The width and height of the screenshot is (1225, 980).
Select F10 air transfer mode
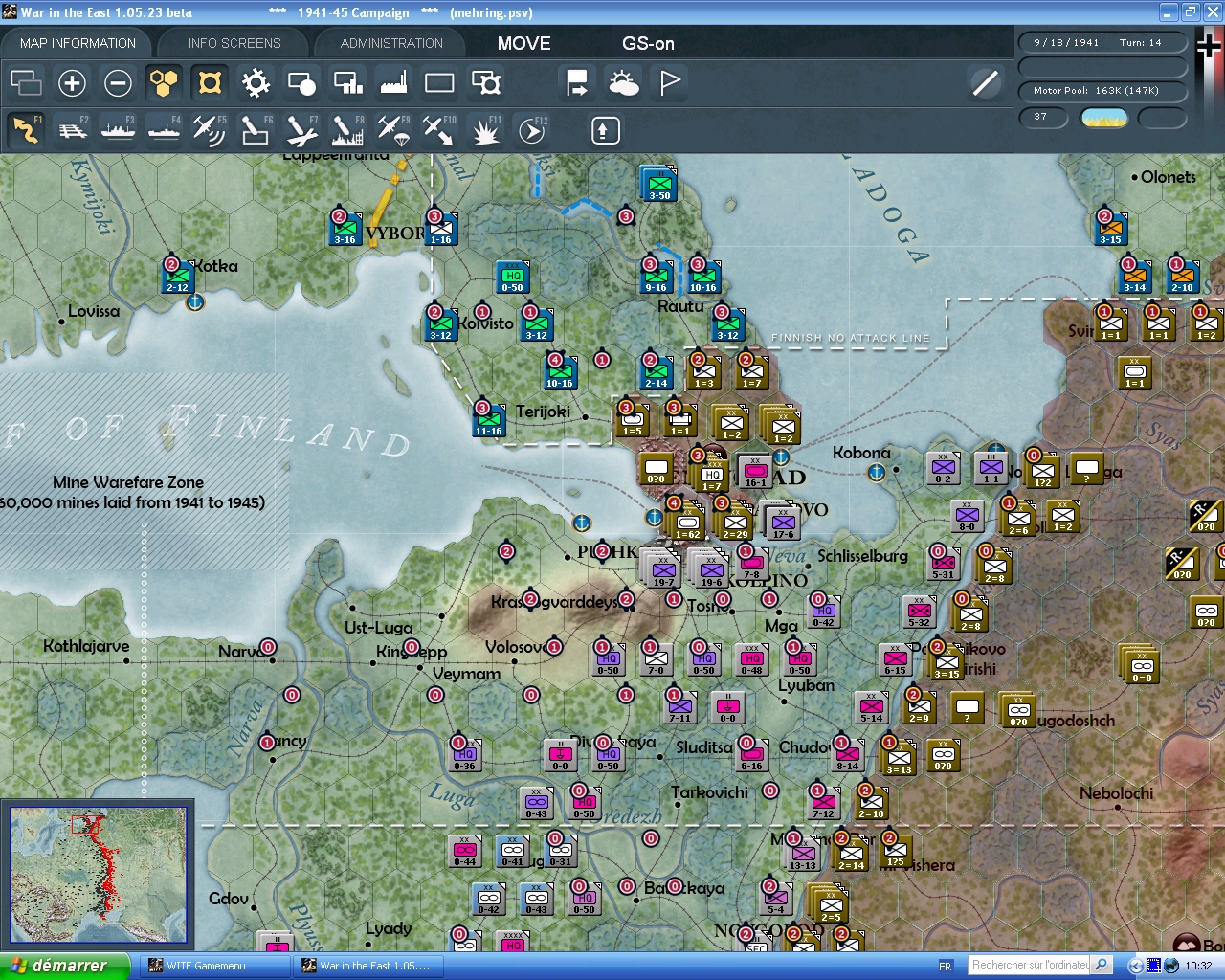[439, 130]
